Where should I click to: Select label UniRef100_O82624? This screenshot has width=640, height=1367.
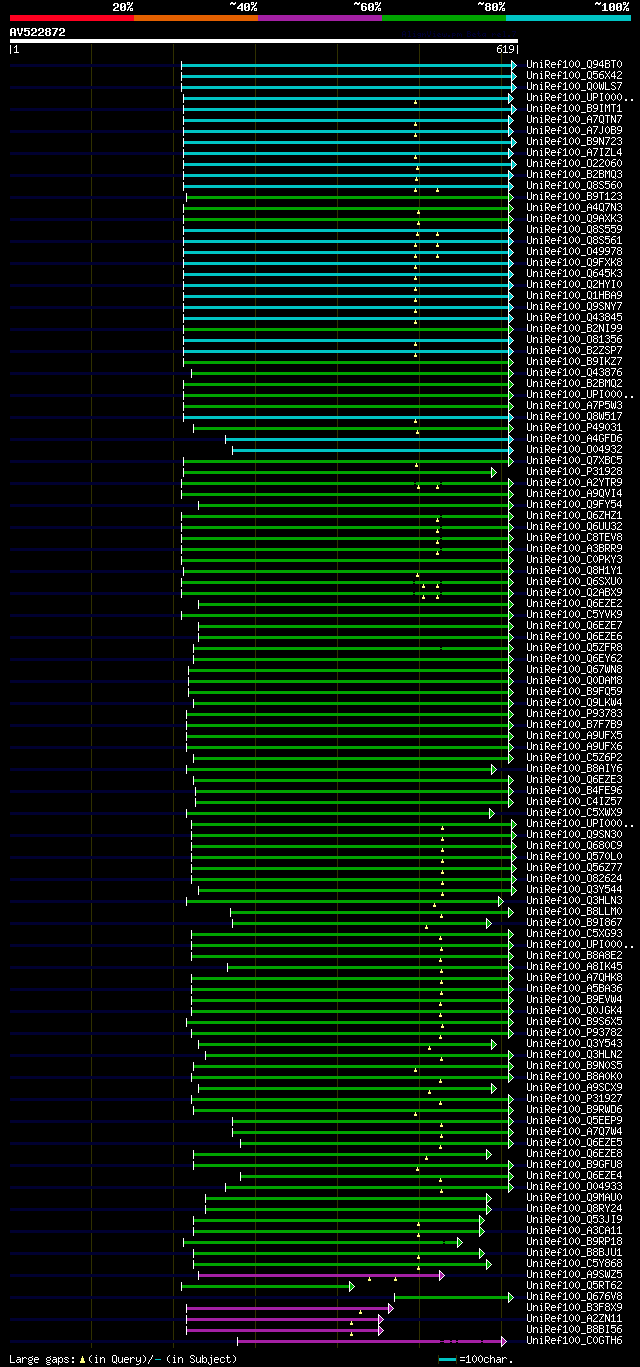coord(574,879)
